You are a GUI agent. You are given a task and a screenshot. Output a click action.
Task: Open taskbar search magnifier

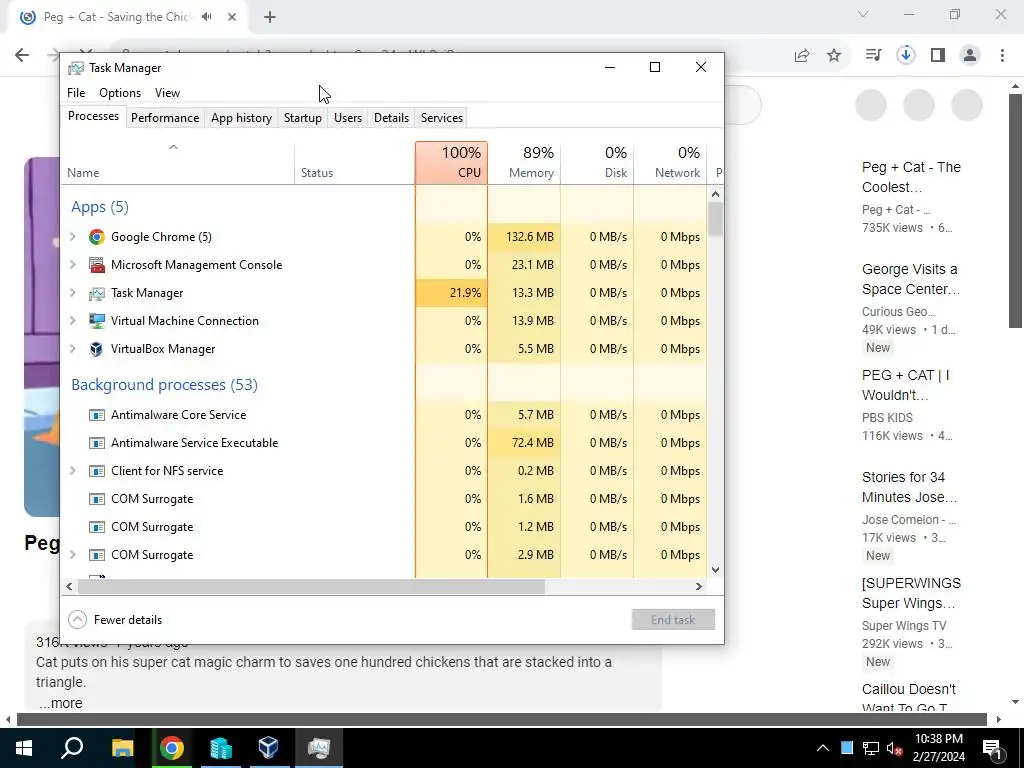(72, 748)
